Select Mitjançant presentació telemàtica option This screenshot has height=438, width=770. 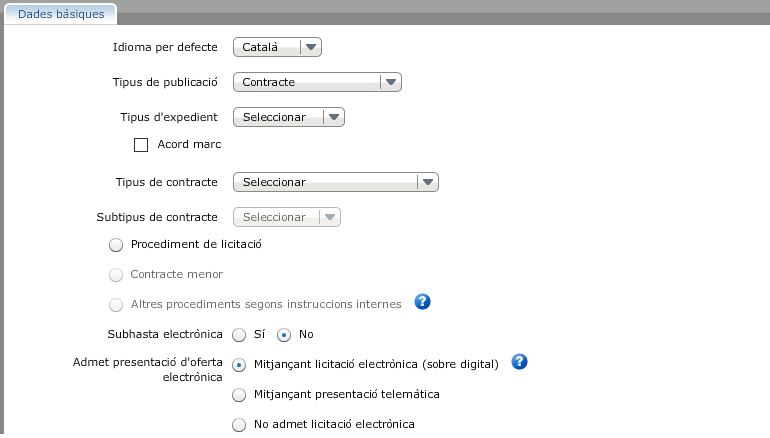[239, 394]
